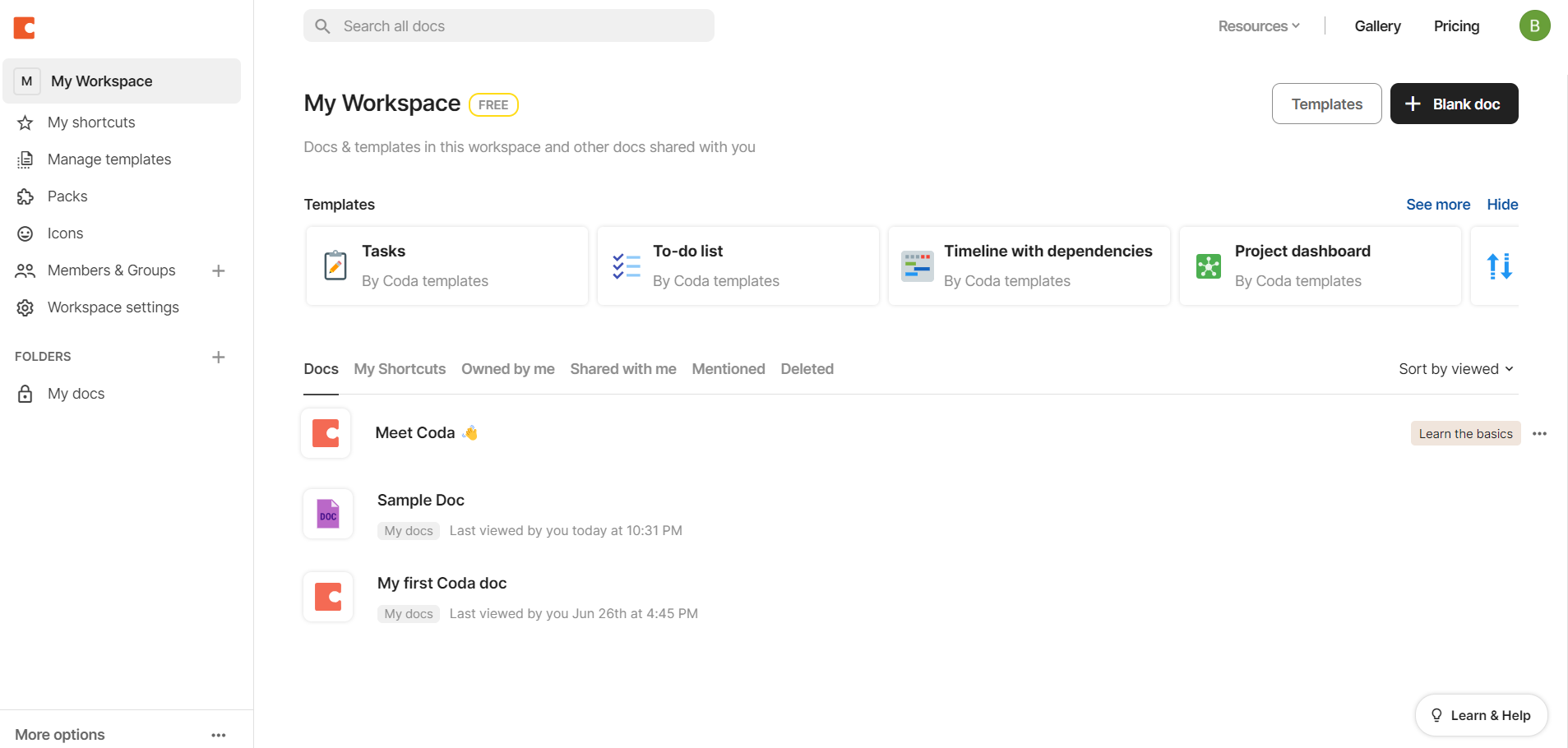Screen dimensions: 1568x748
Task: Select My Workspace in sidebar
Action: [x=122, y=81]
